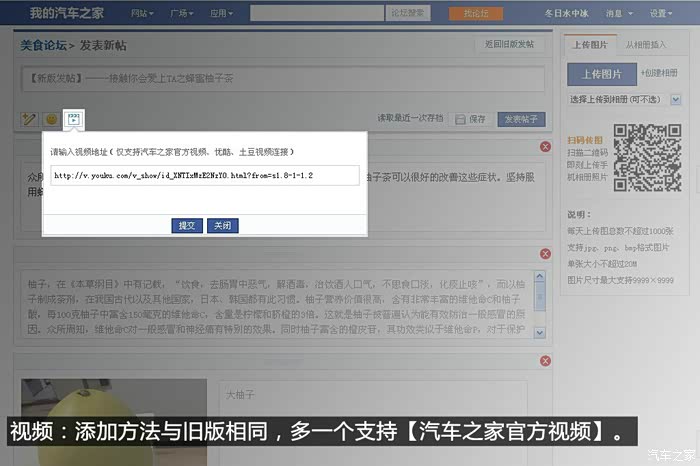
Task: Go to 美食论坛 breadcrumb link
Action: click(43, 45)
